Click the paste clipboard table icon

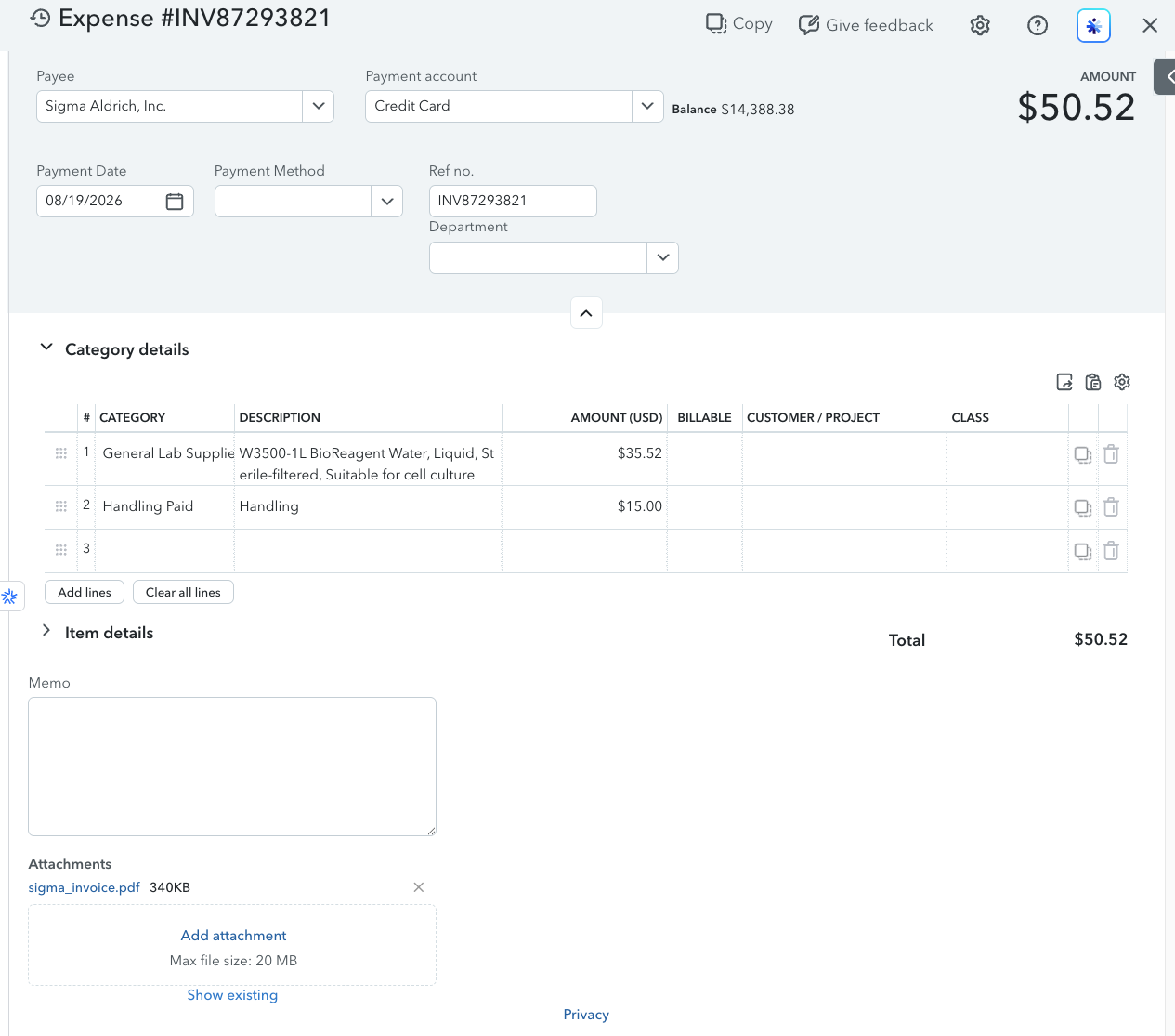[x=1093, y=382]
